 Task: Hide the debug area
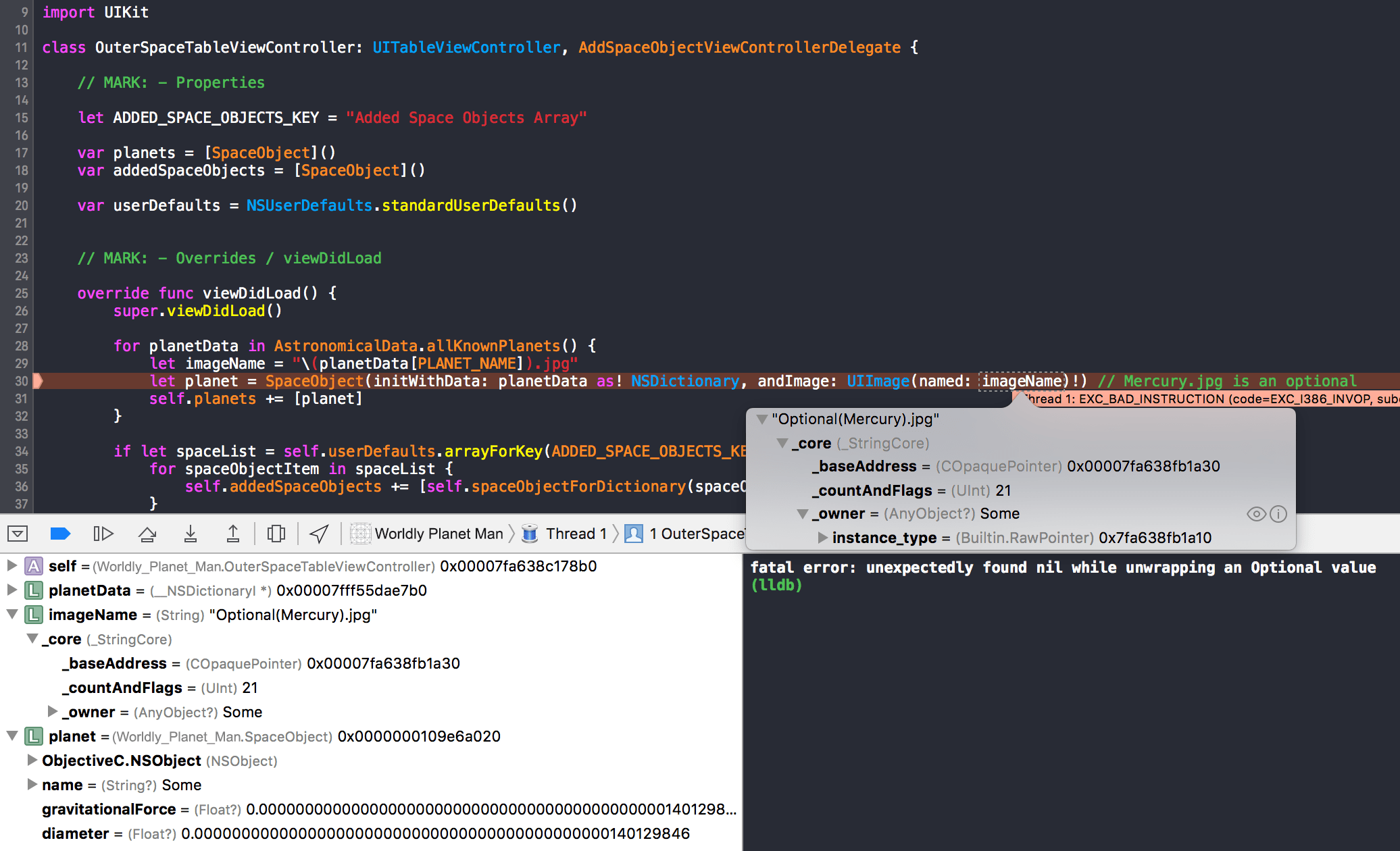[x=18, y=534]
